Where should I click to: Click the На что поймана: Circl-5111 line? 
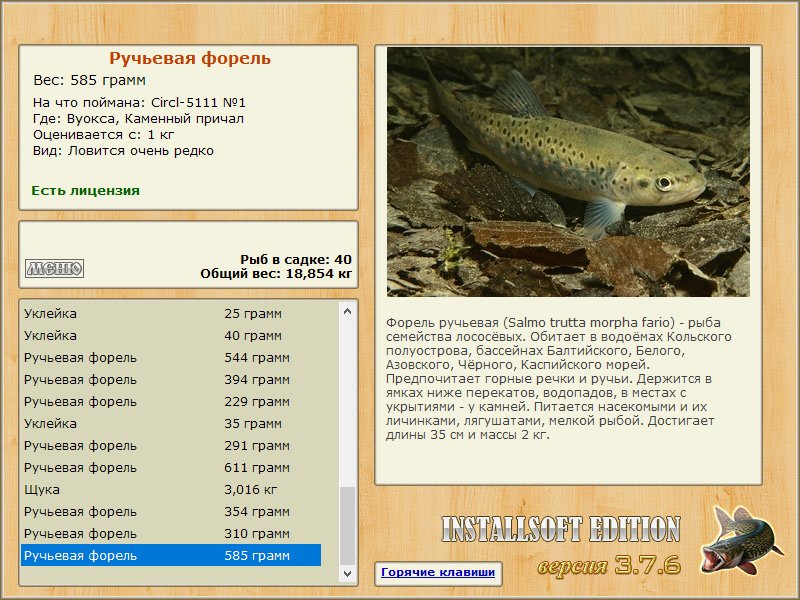tap(139, 103)
